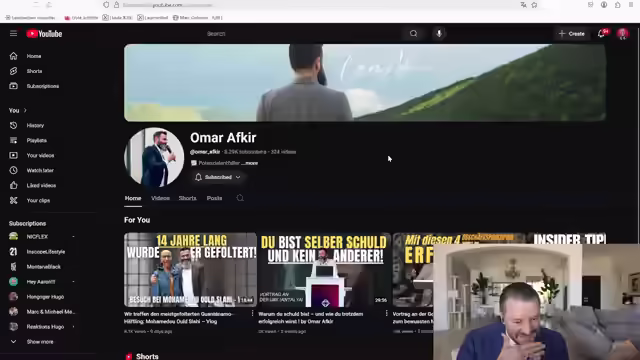
Task: Open the hamburger guide menu
Action: pos(13,33)
